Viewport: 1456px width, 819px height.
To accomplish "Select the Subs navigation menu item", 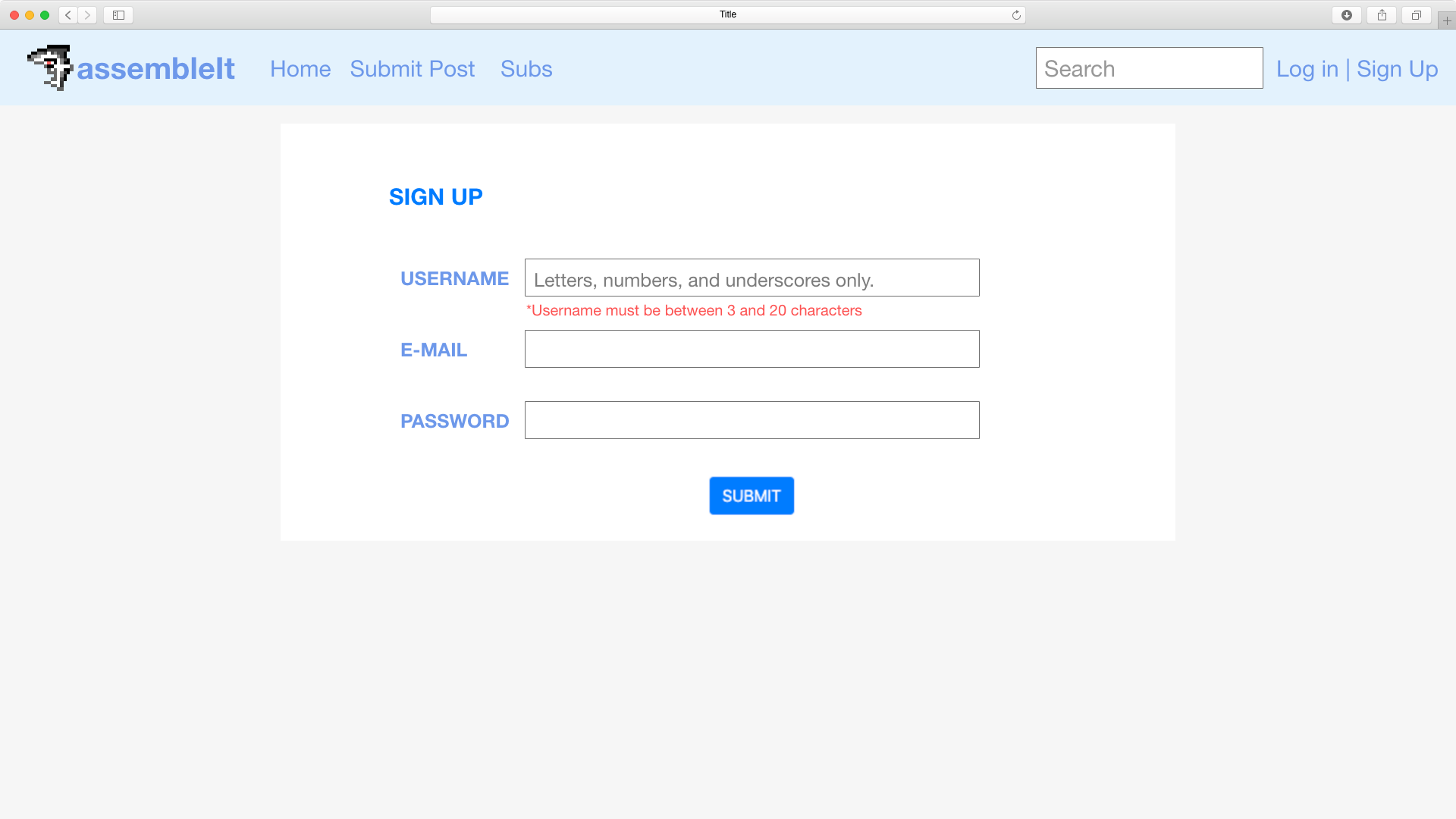I will (x=526, y=68).
